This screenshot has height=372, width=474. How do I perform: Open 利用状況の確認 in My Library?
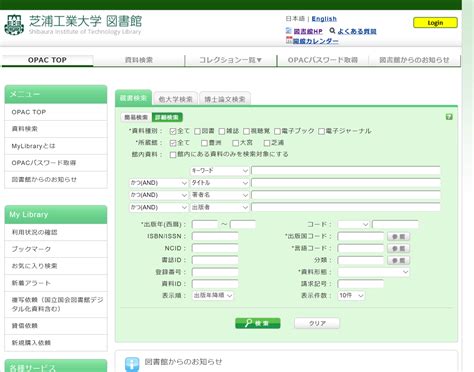coord(56,232)
